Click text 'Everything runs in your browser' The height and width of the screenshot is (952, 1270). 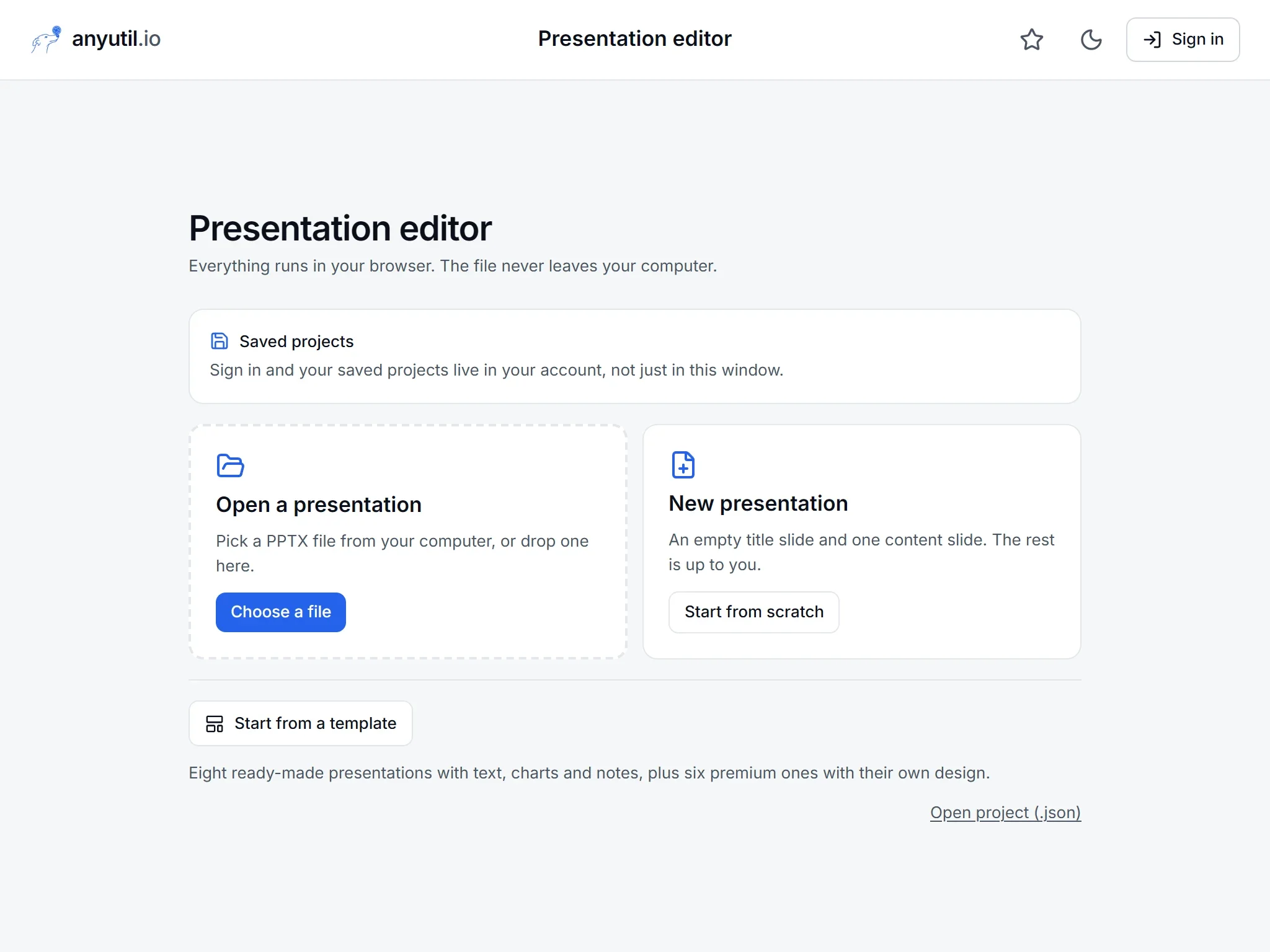[x=311, y=266]
